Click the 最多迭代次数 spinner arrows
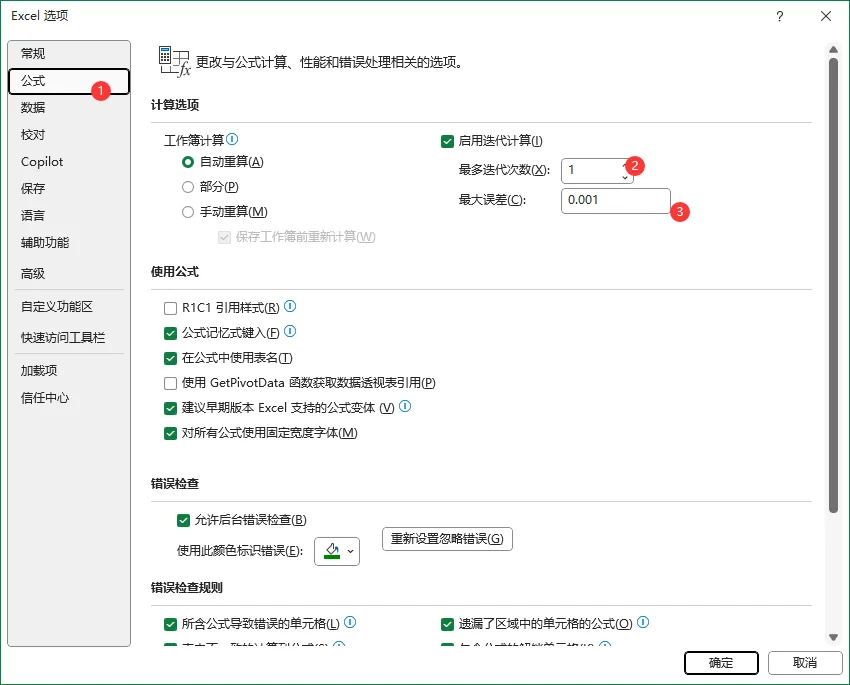 (x=625, y=171)
